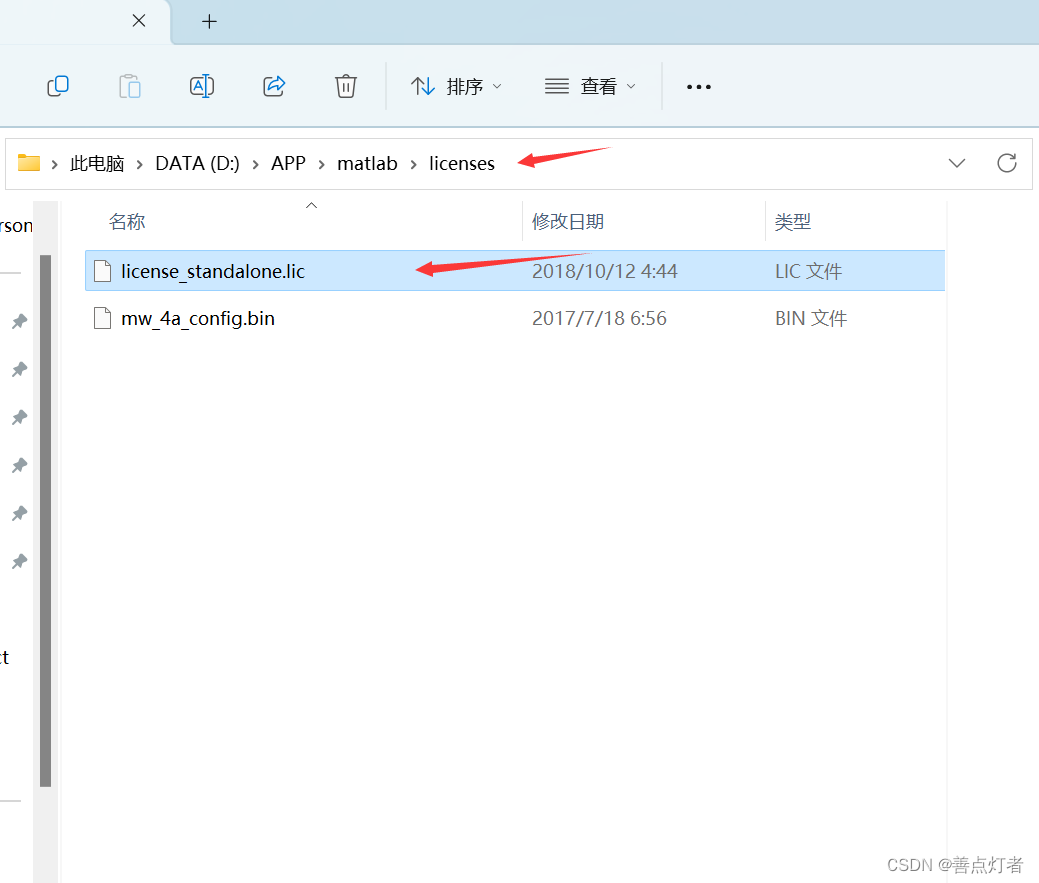The width and height of the screenshot is (1039, 883).
Task: Sort files by clicking 名称 column header
Action: pos(127,221)
